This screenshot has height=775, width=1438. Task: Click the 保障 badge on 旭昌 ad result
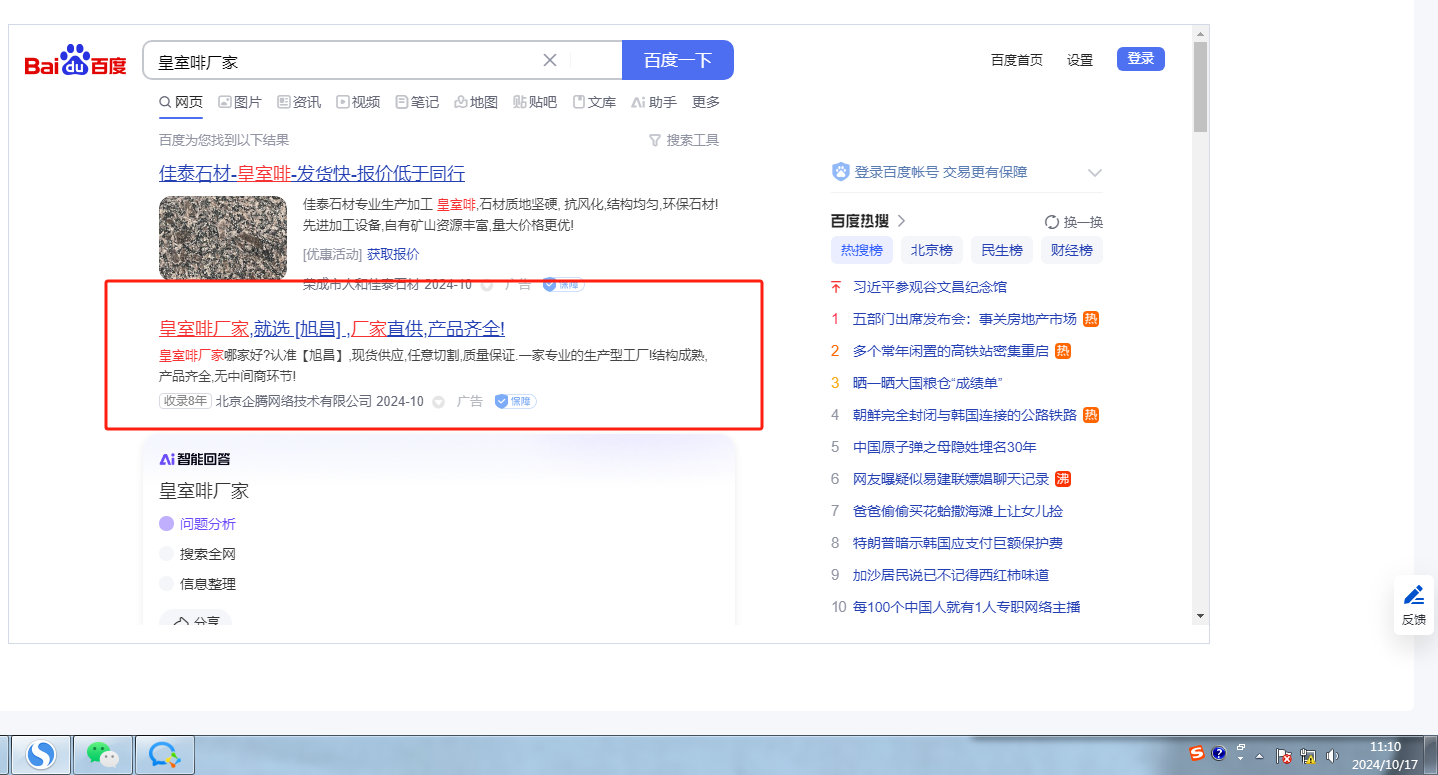(515, 401)
